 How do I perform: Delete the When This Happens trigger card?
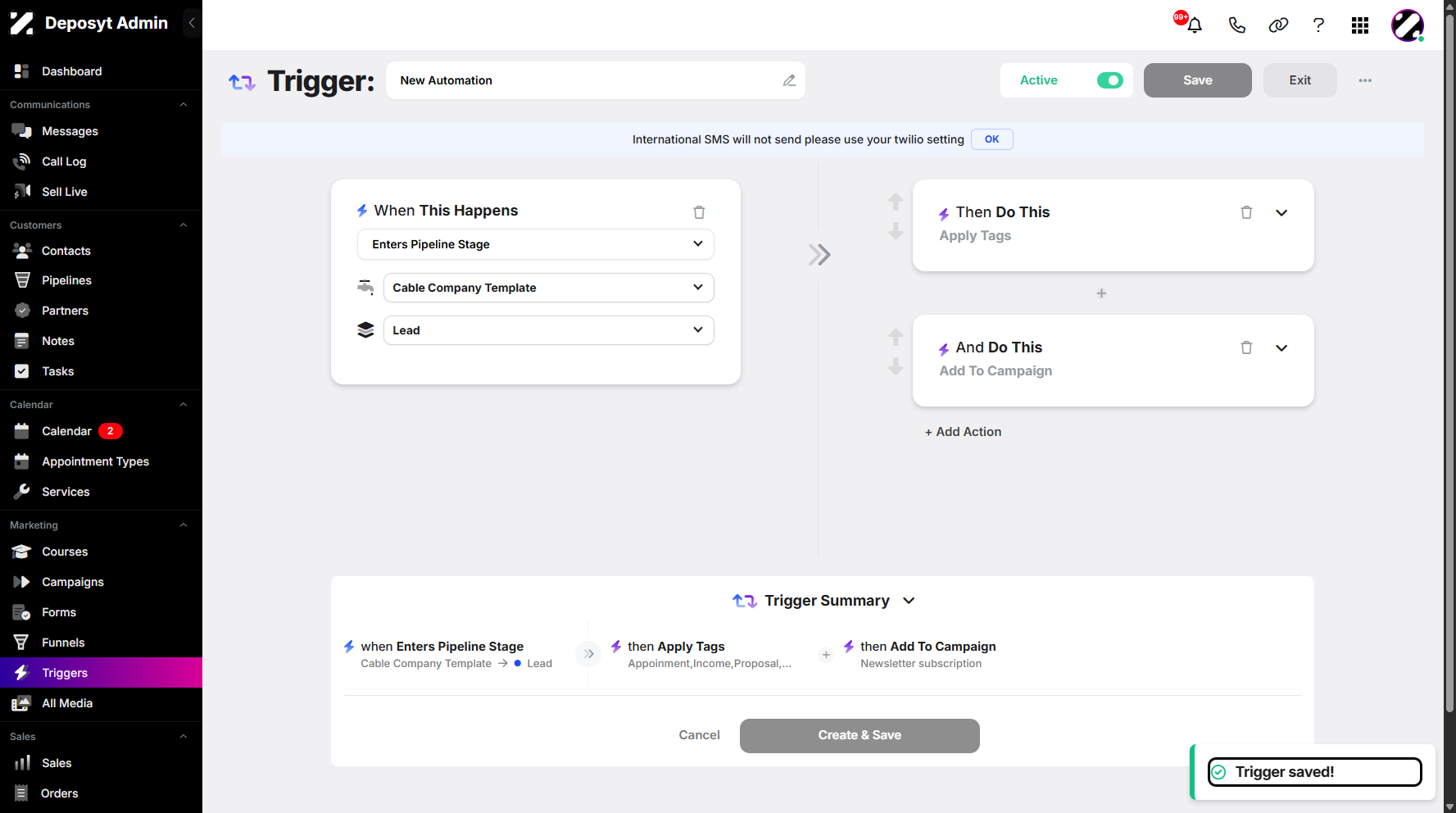pos(699,212)
